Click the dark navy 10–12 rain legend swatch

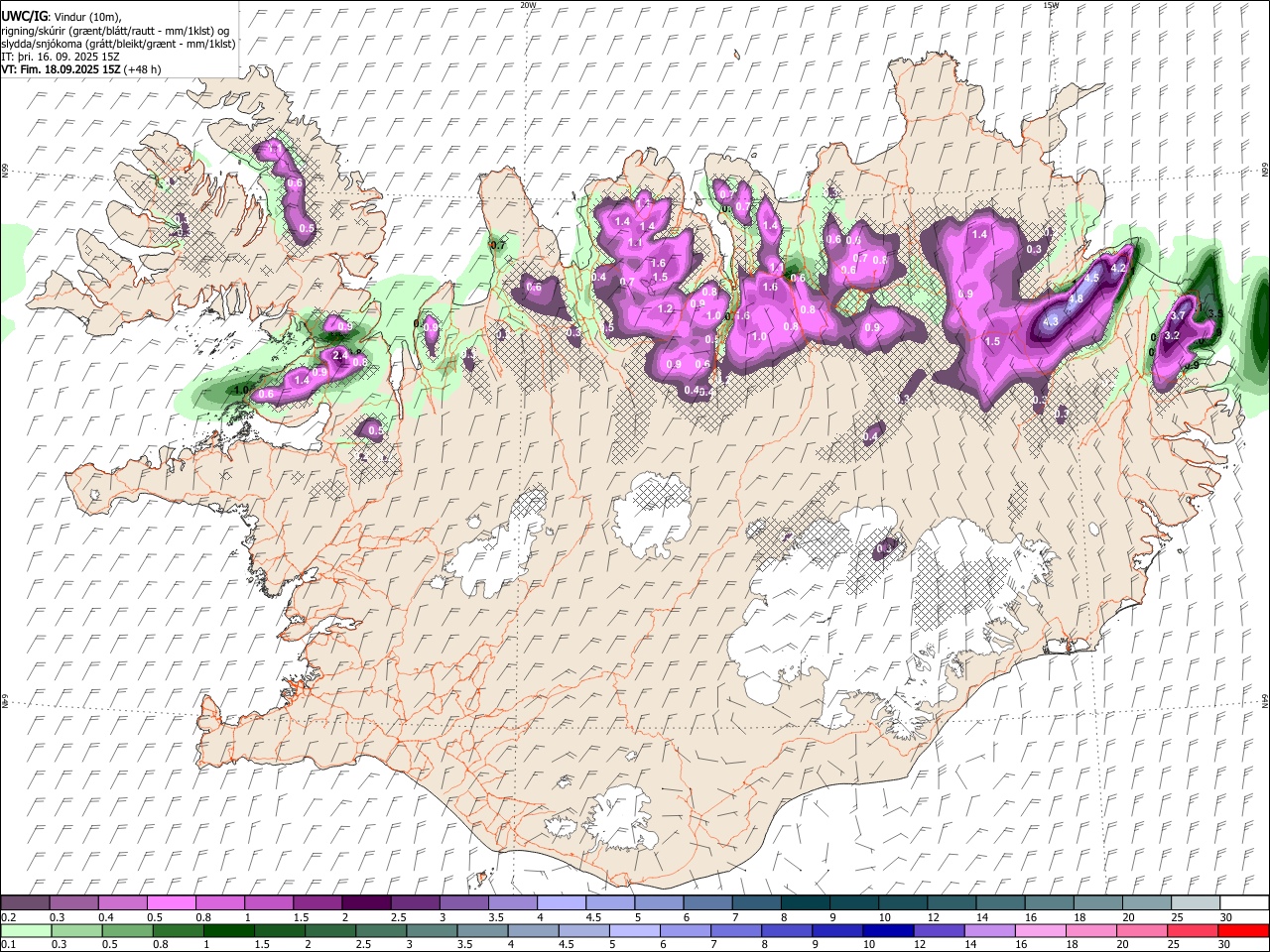[x=890, y=931]
